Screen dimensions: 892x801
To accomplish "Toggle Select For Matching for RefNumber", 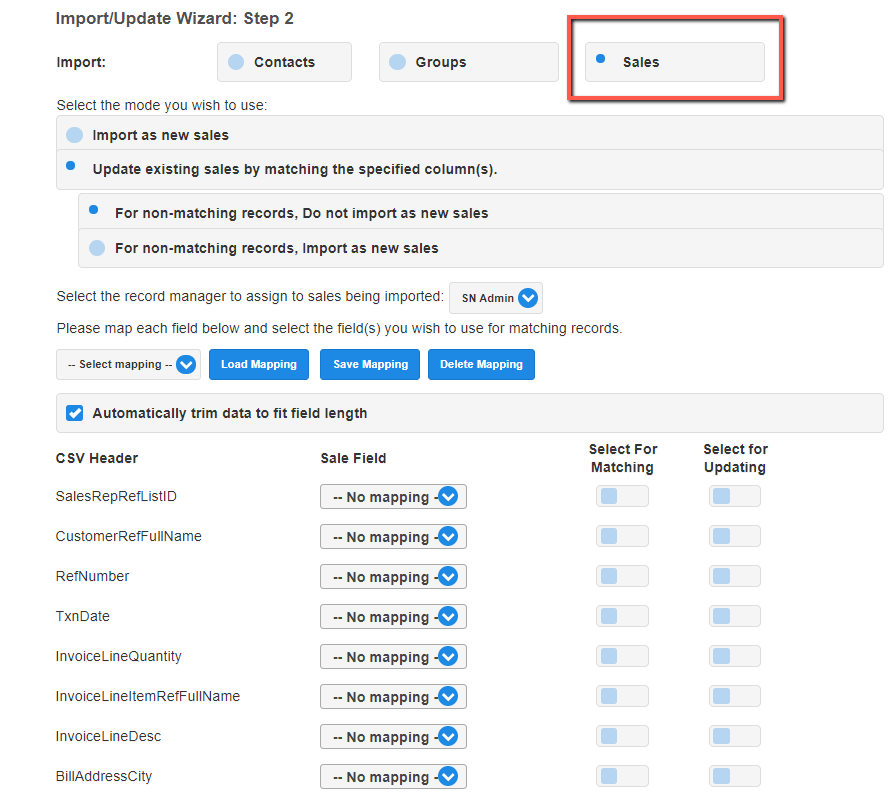I will (x=622, y=577).
